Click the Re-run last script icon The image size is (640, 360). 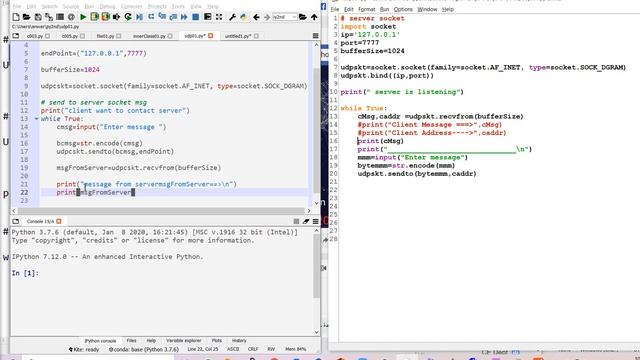(128, 17)
